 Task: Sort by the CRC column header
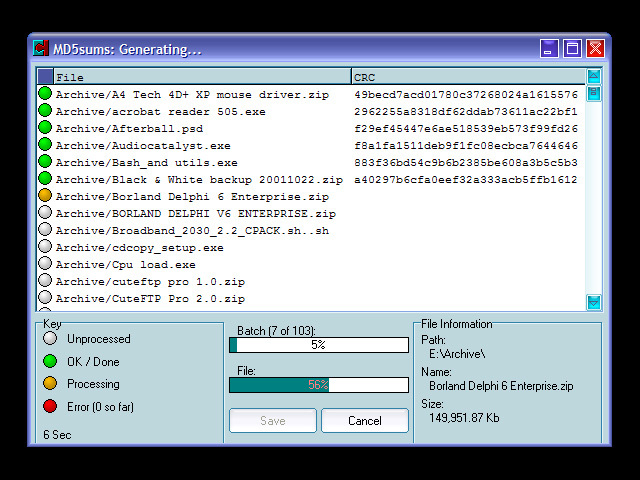click(x=467, y=77)
